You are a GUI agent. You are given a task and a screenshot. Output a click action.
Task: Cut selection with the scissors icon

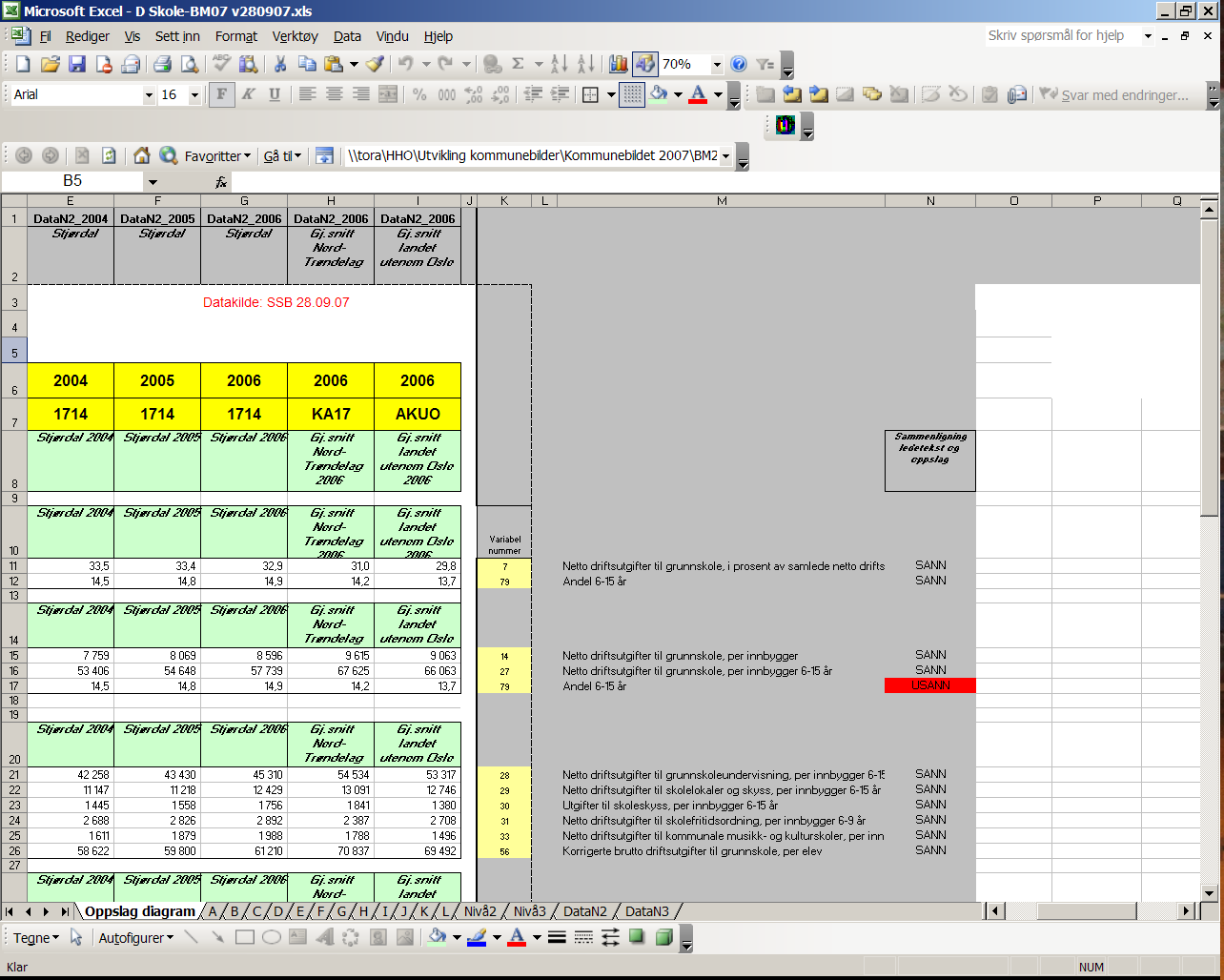(x=280, y=65)
